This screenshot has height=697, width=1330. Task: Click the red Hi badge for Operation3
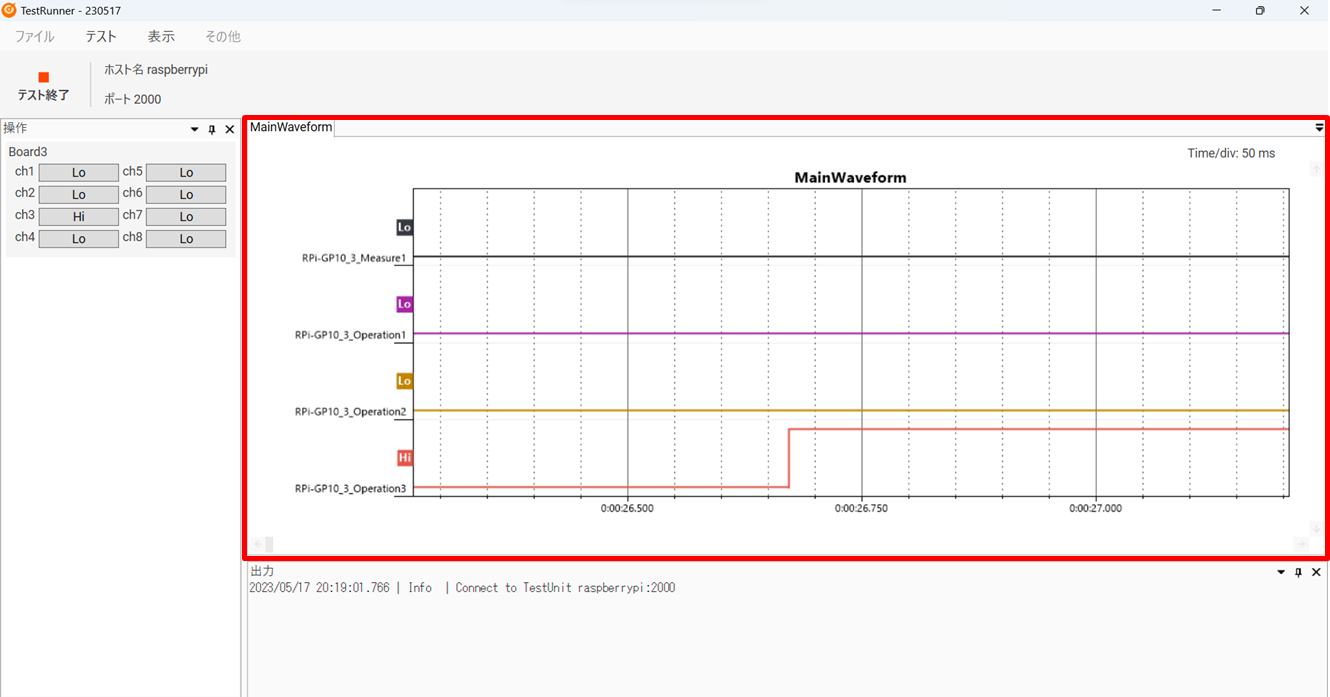pos(404,458)
